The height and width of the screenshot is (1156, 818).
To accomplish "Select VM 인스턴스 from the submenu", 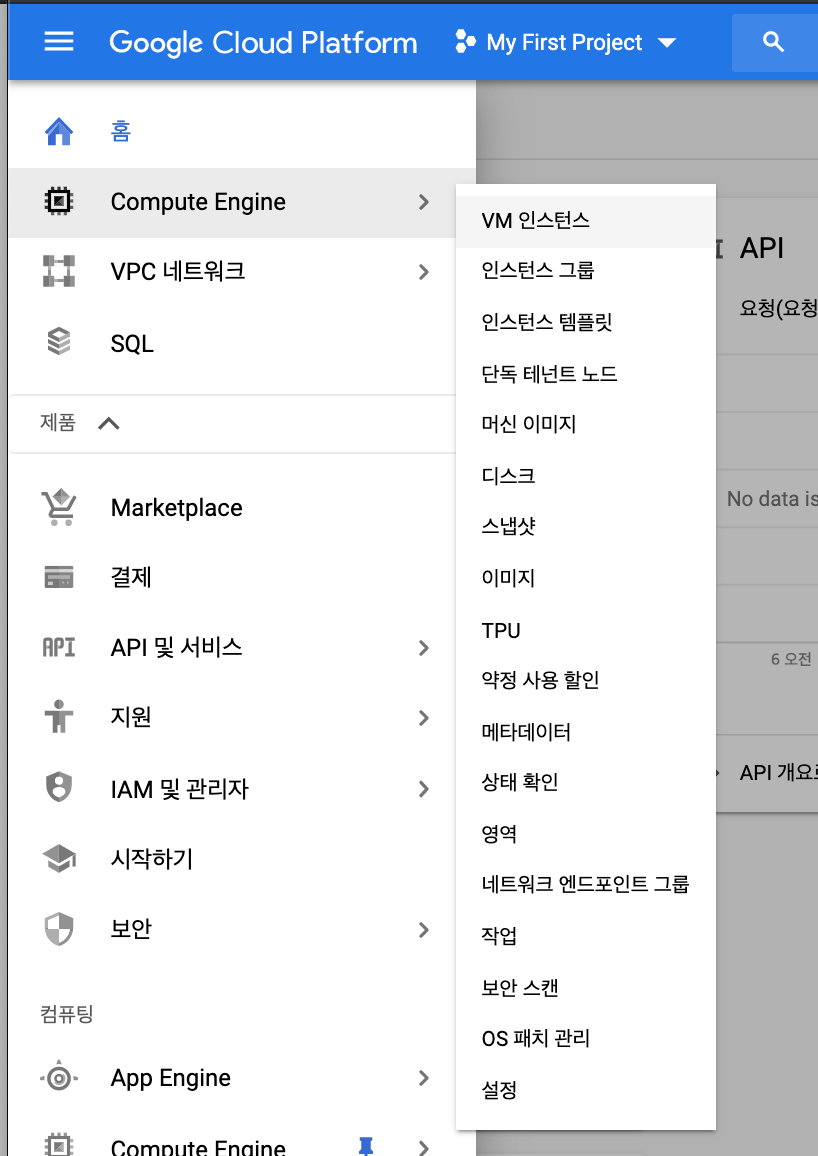I will point(586,221).
